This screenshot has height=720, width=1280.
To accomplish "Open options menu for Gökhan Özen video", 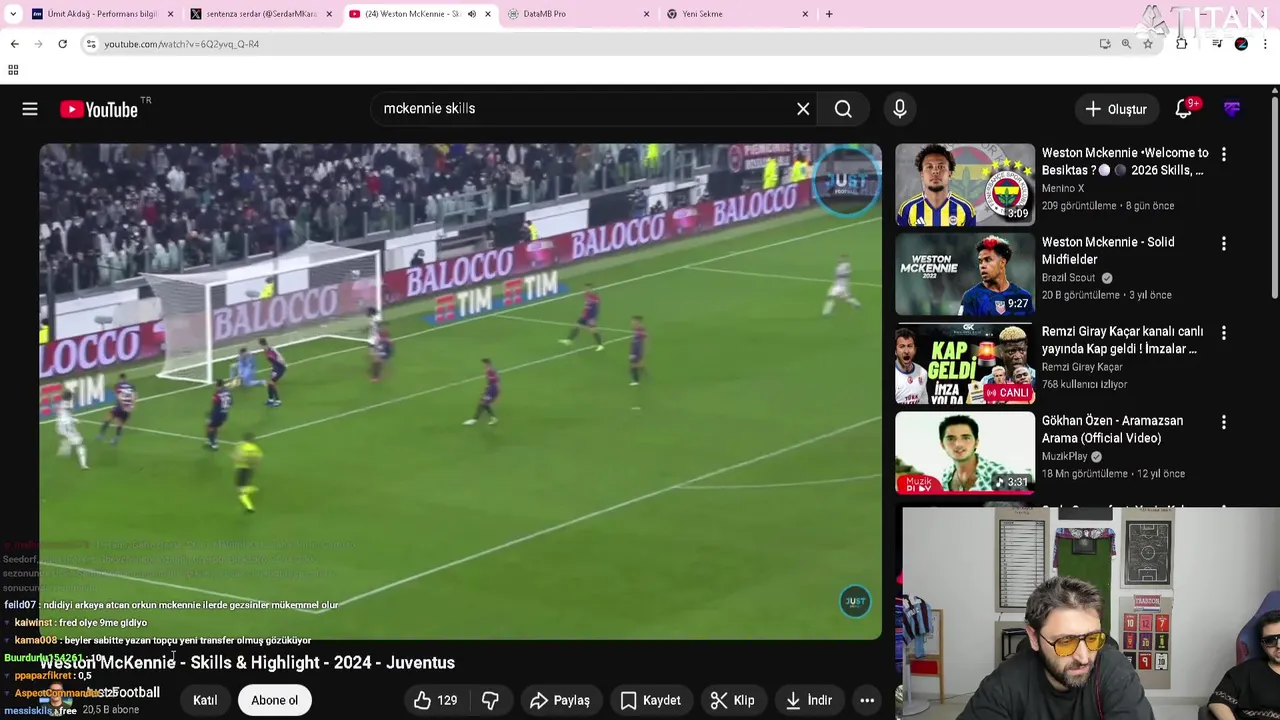I will (1224, 422).
